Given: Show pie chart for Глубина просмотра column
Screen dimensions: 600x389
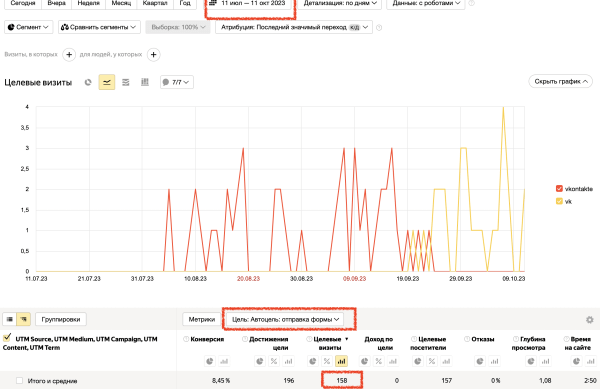Looking at the screenshot, I should click(x=531, y=361).
